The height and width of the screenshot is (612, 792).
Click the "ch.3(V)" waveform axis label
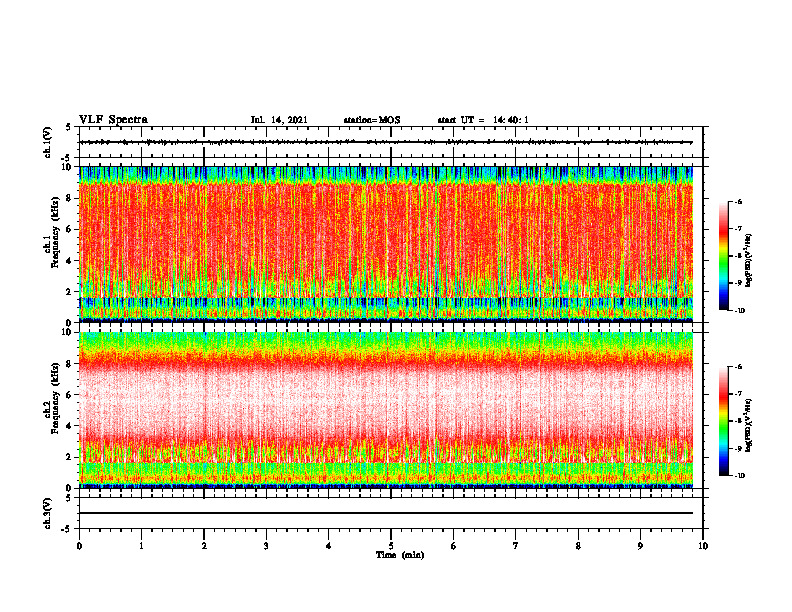tap(47, 513)
